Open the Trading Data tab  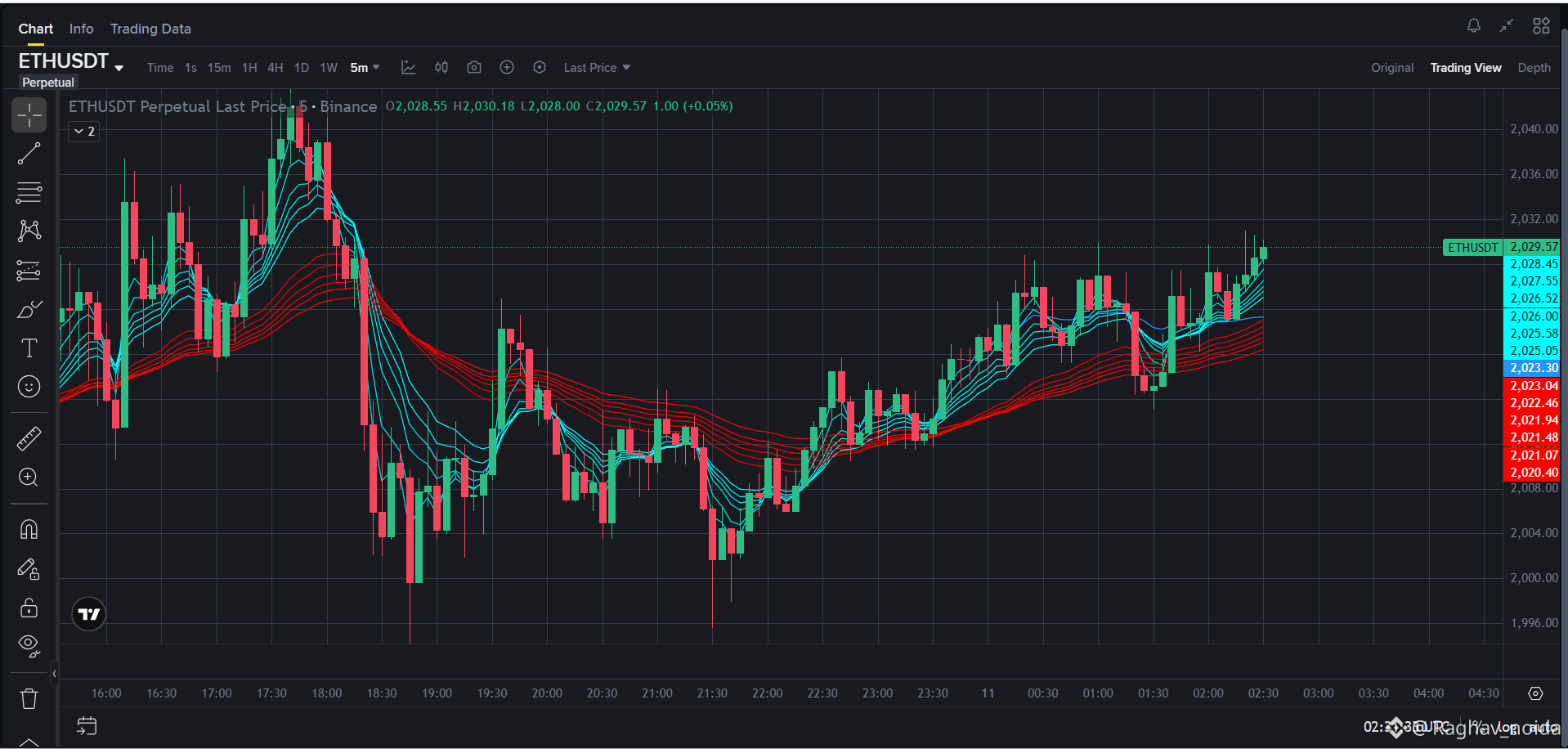click(x=150, y=29)
